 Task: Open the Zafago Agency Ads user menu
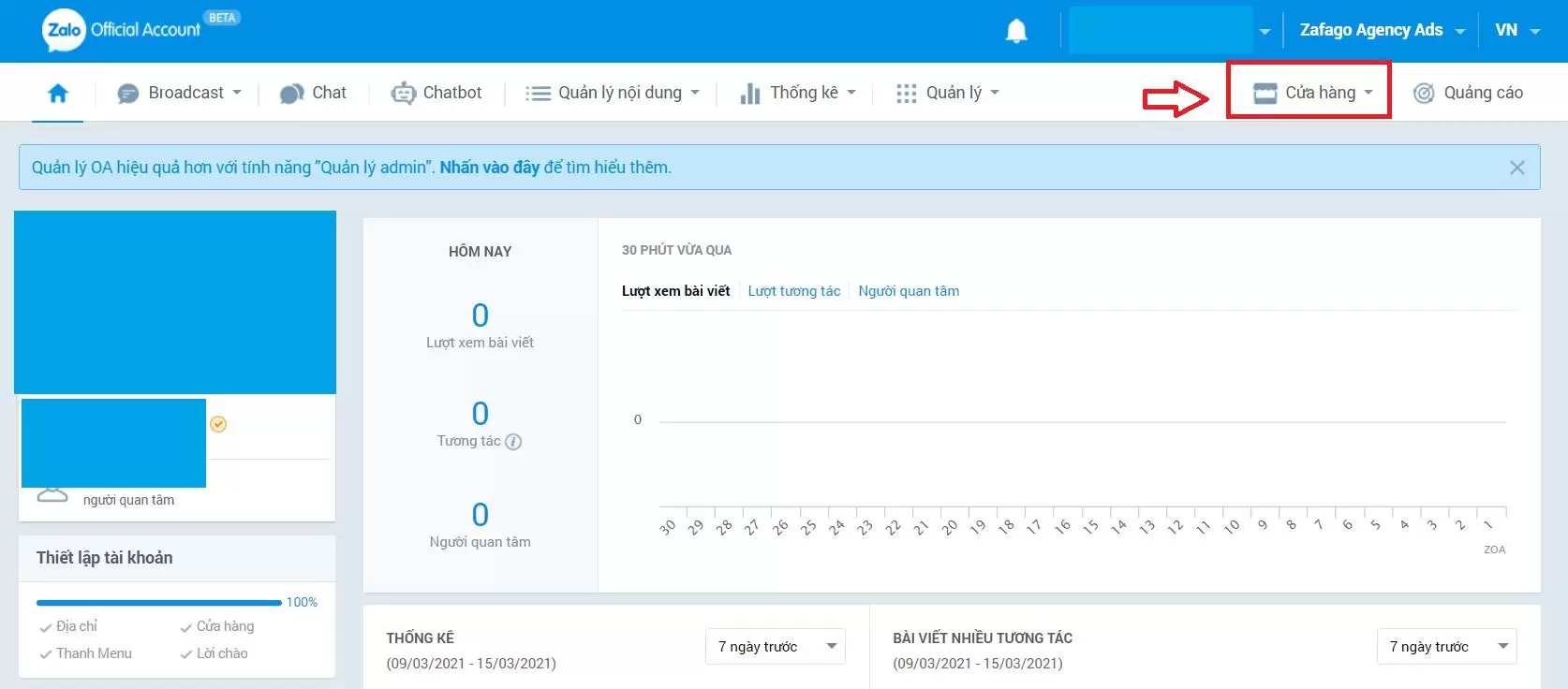1382,30
